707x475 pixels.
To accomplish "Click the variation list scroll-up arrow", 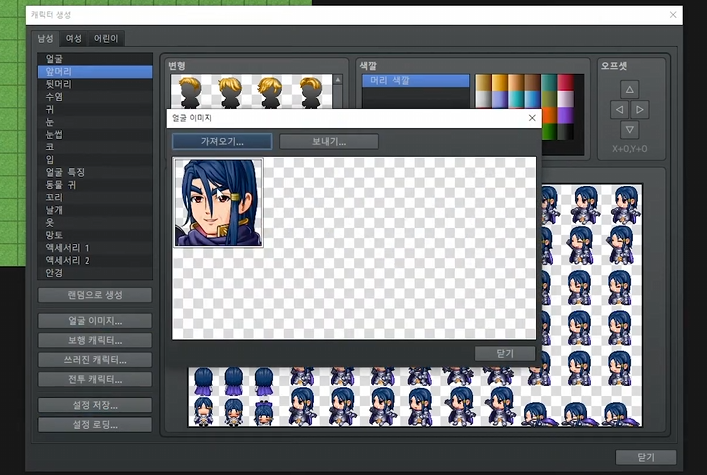I will tap(338, 80).
